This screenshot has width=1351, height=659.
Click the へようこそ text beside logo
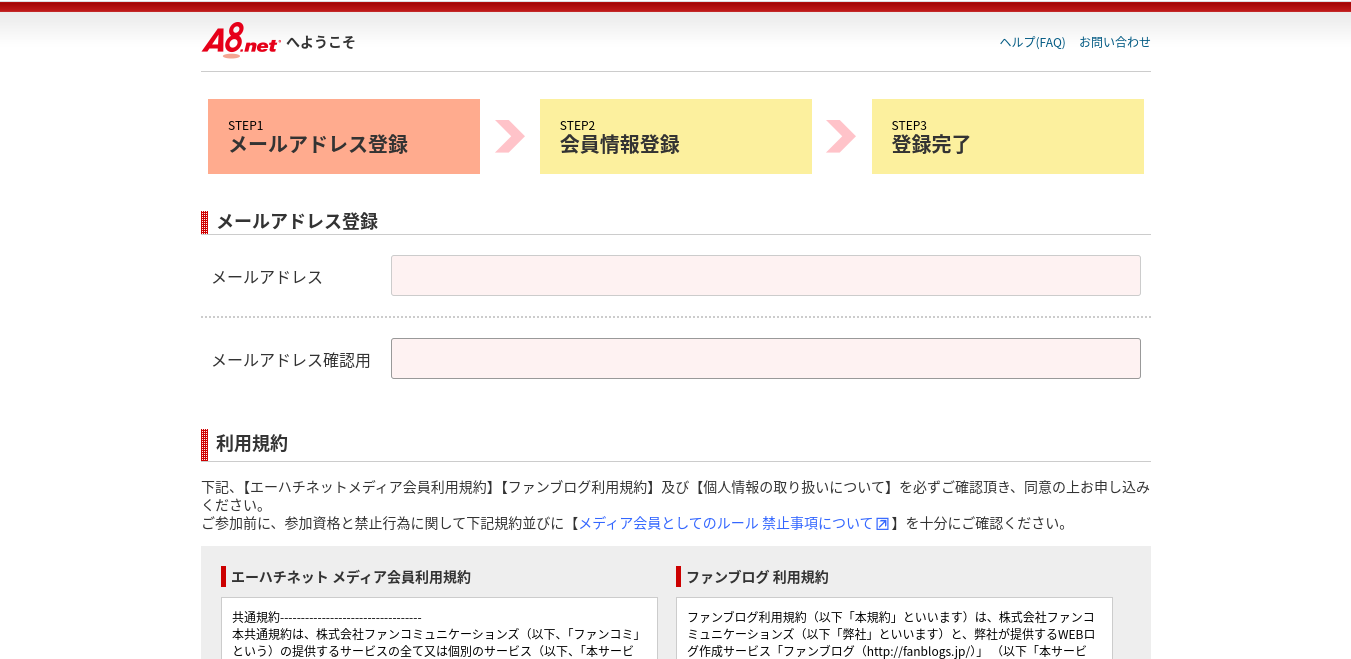(x=320, y=42)
